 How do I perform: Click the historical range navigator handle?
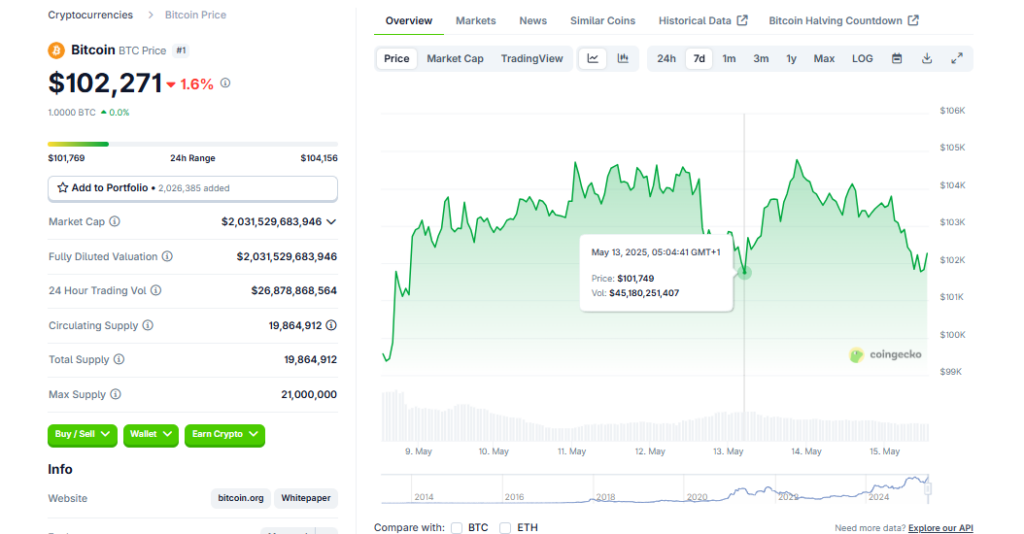pyautogui.click(x=928, y=488)
